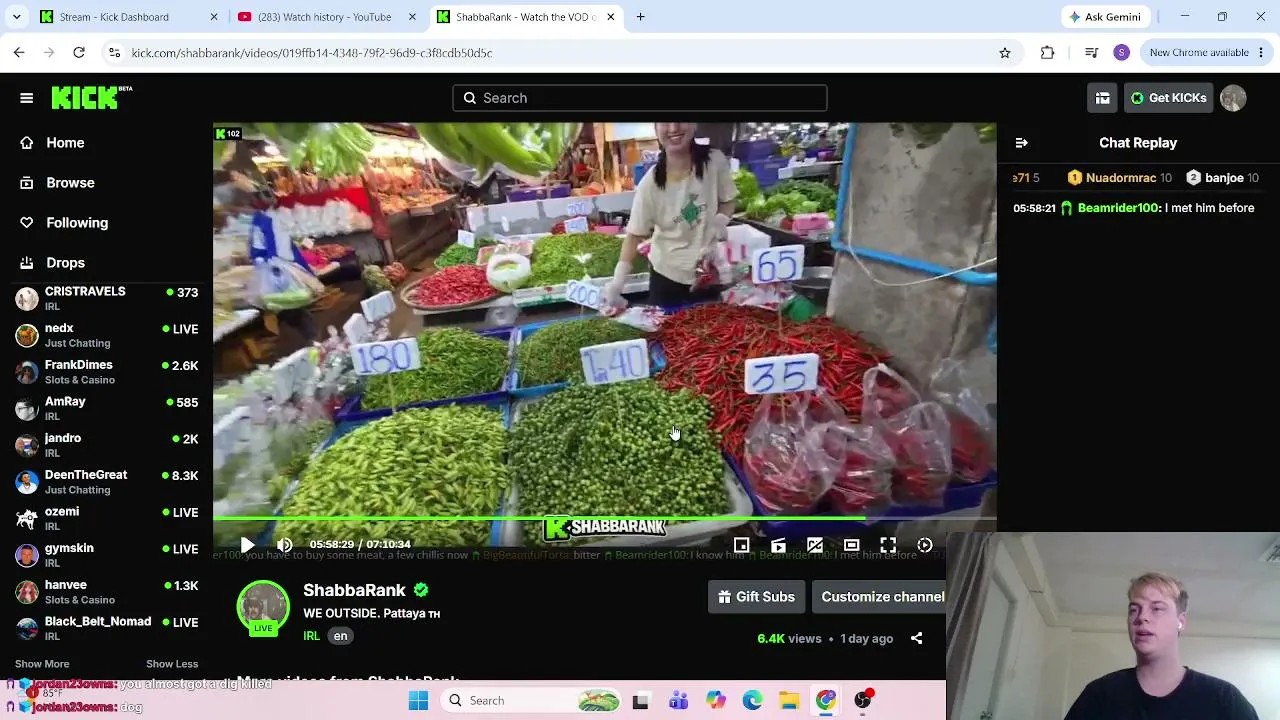Open File Explorer from the taskbar
Image resolution: width=1280 pixels, height=720 pixels.
(x=789, y=701)
